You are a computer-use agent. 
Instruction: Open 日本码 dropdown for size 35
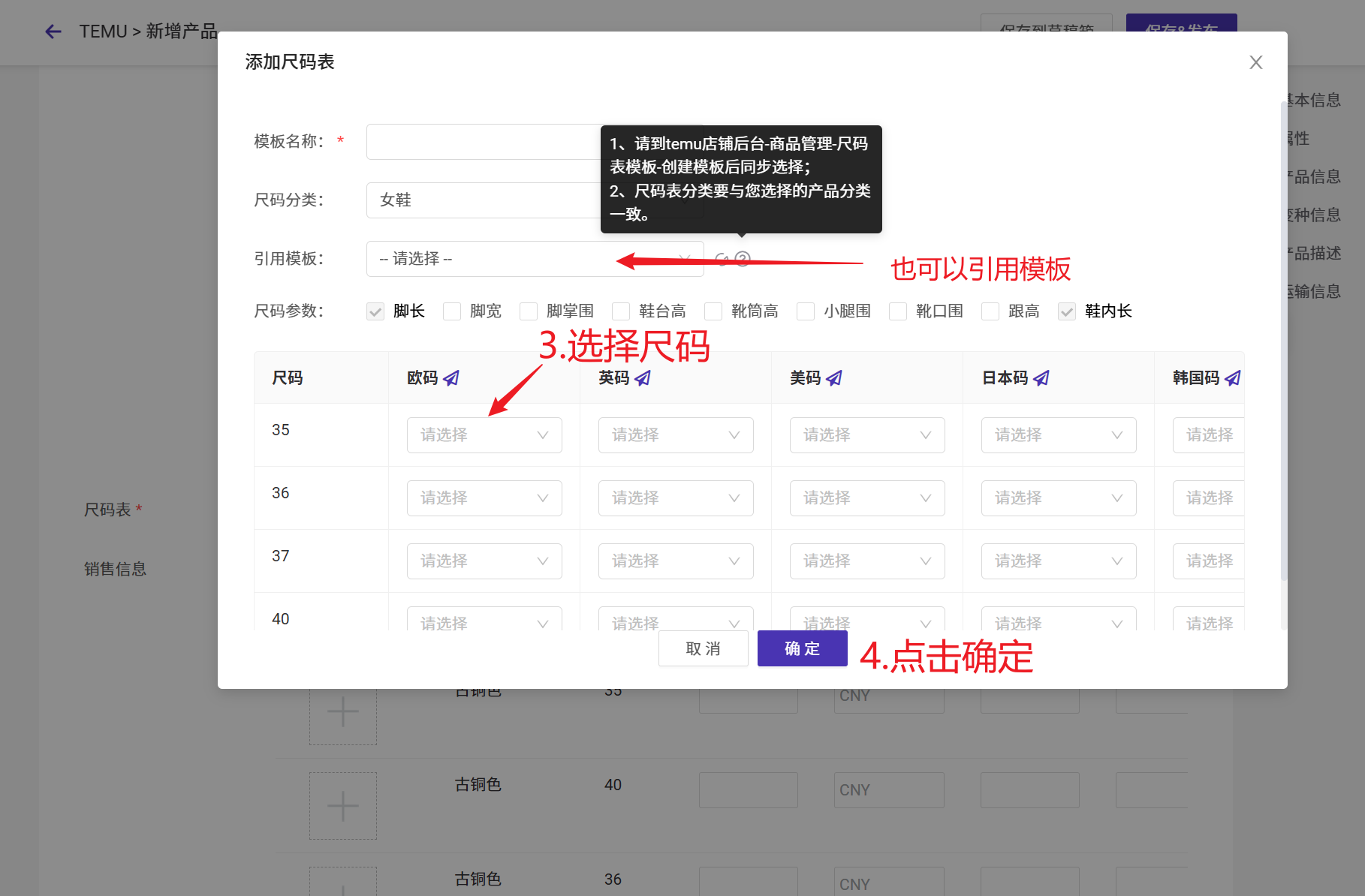(x=1059, y=435)
